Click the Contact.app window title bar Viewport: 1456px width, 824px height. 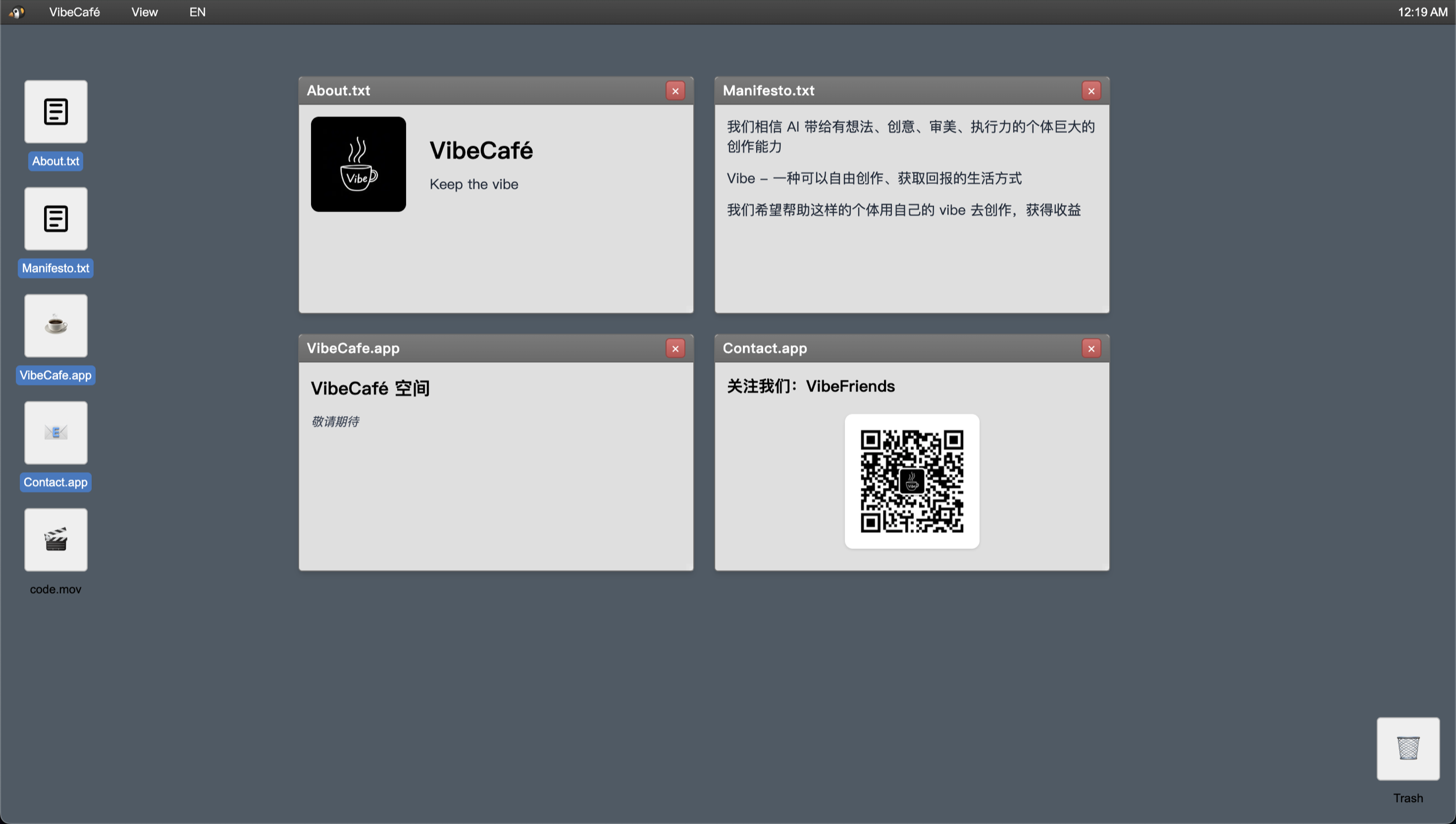[x=912, y=348]
